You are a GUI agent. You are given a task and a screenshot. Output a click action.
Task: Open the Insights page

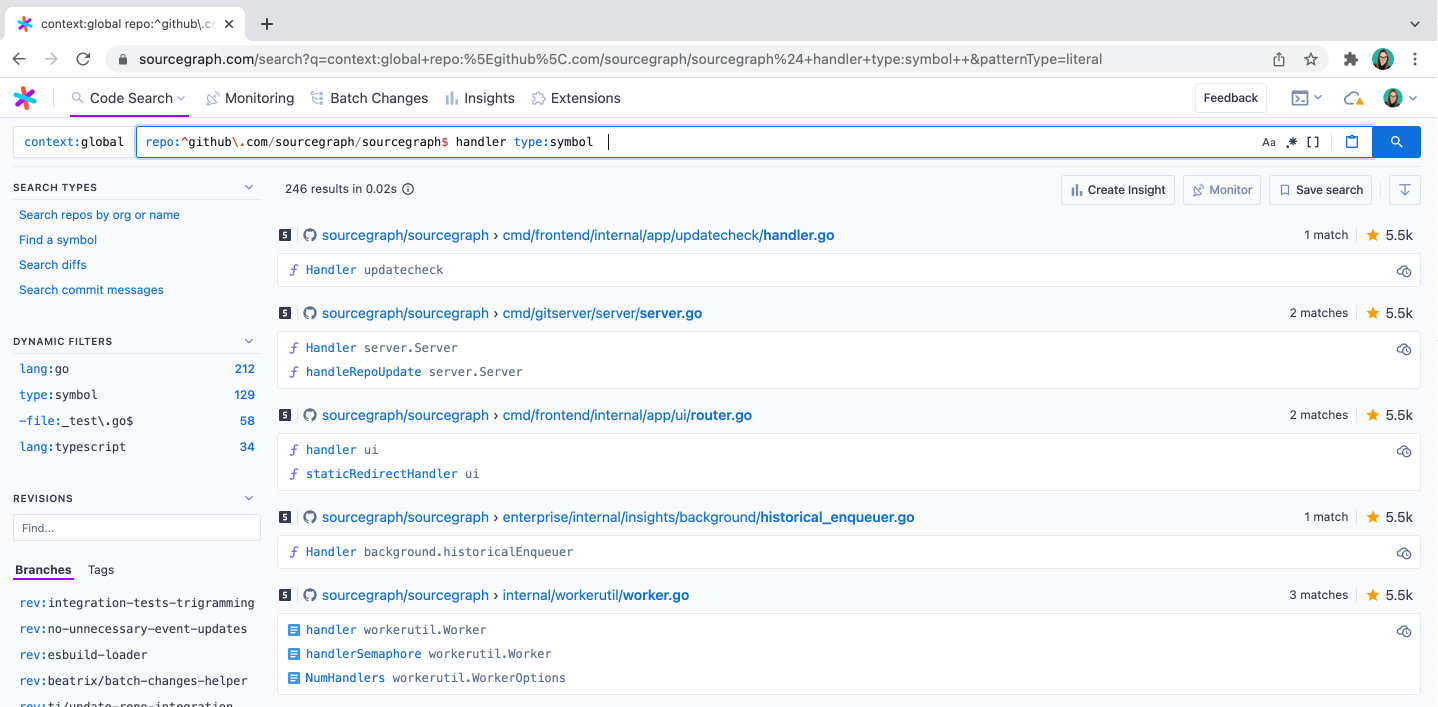pos(480,98)
